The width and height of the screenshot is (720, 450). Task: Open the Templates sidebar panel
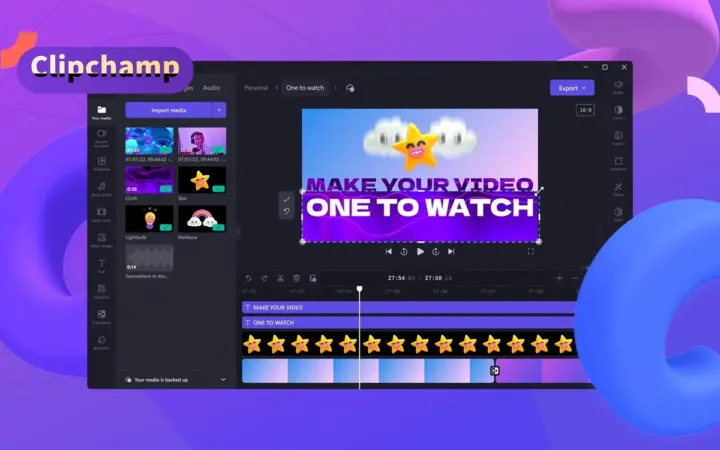101,163
